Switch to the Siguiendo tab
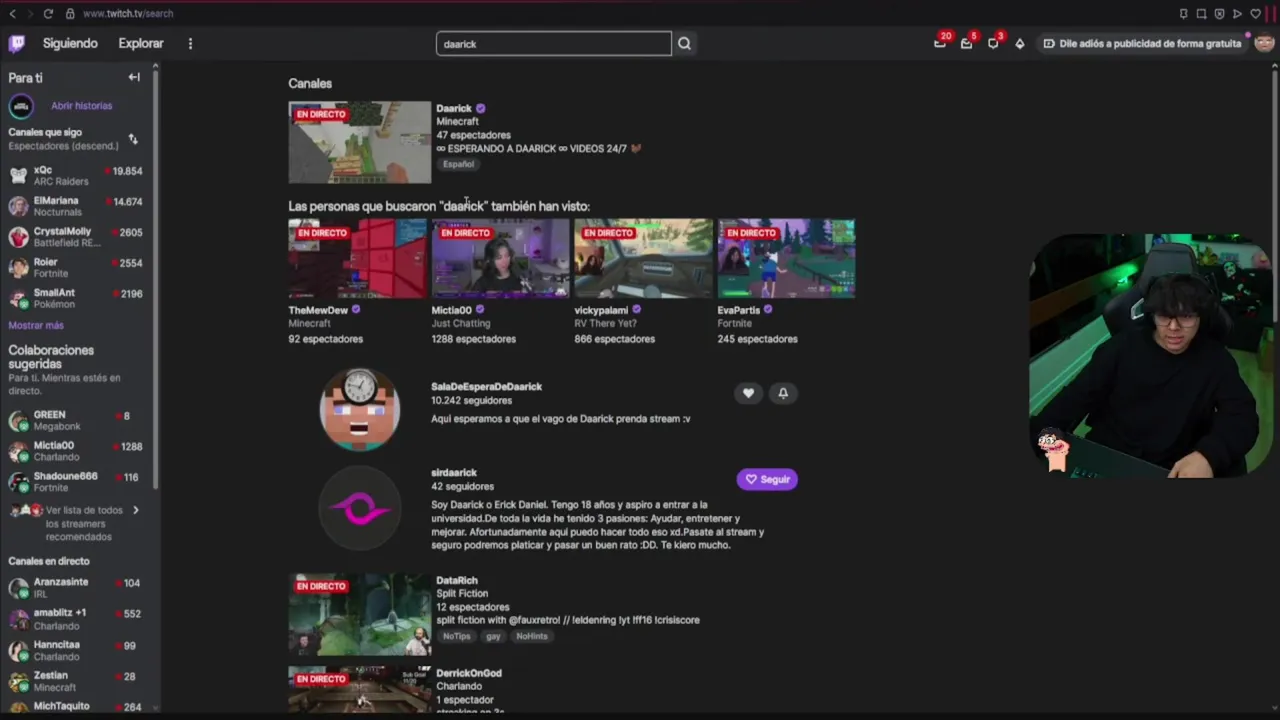The image size is (1280, 720). [x=70, y=43]
